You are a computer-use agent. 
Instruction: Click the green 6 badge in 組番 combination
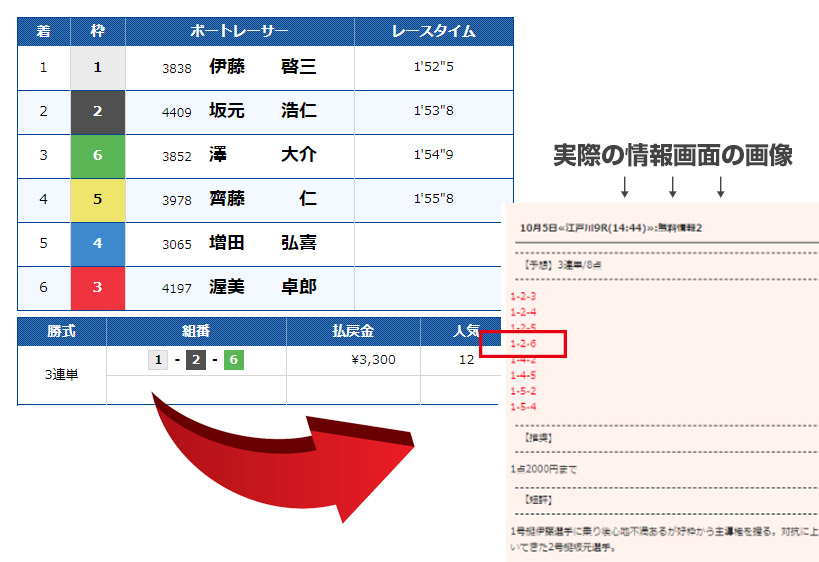click(x=233, y=360)
